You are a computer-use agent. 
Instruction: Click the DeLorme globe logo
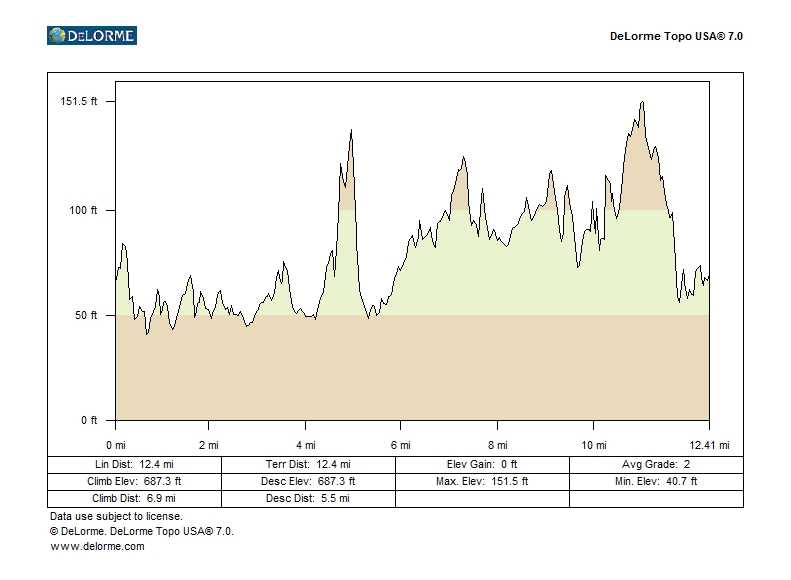(57, 36)
